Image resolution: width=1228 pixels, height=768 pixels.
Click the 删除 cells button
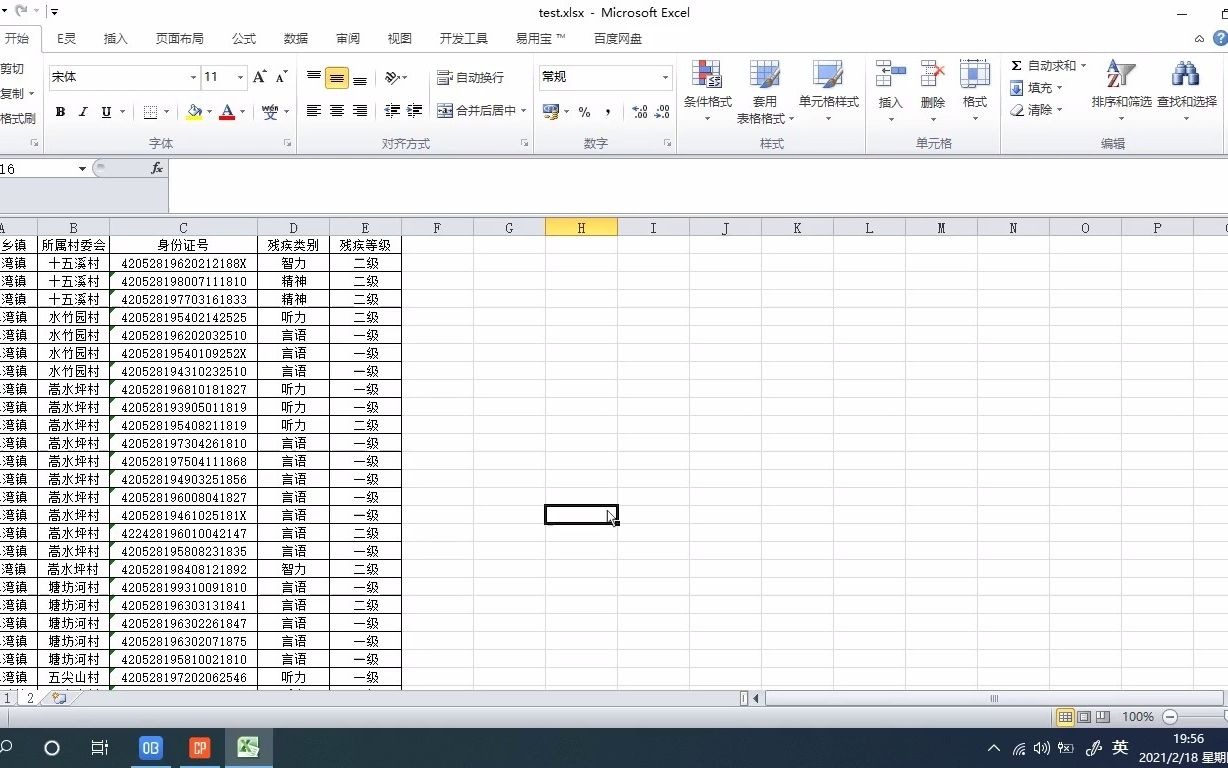tap(932, 92)
